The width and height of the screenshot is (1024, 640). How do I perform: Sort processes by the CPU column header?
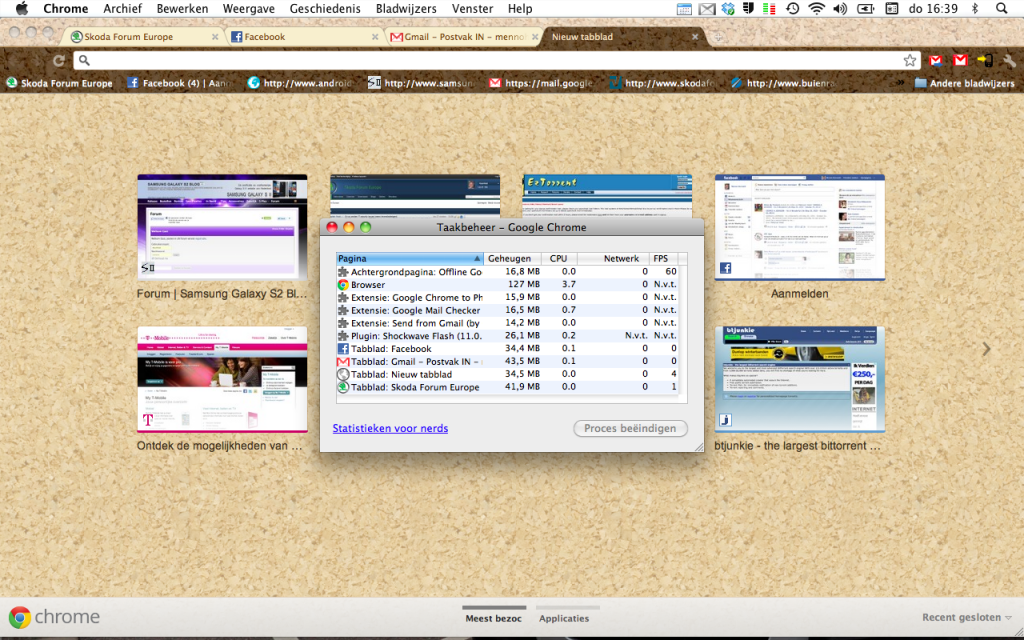tap(559, 259)
